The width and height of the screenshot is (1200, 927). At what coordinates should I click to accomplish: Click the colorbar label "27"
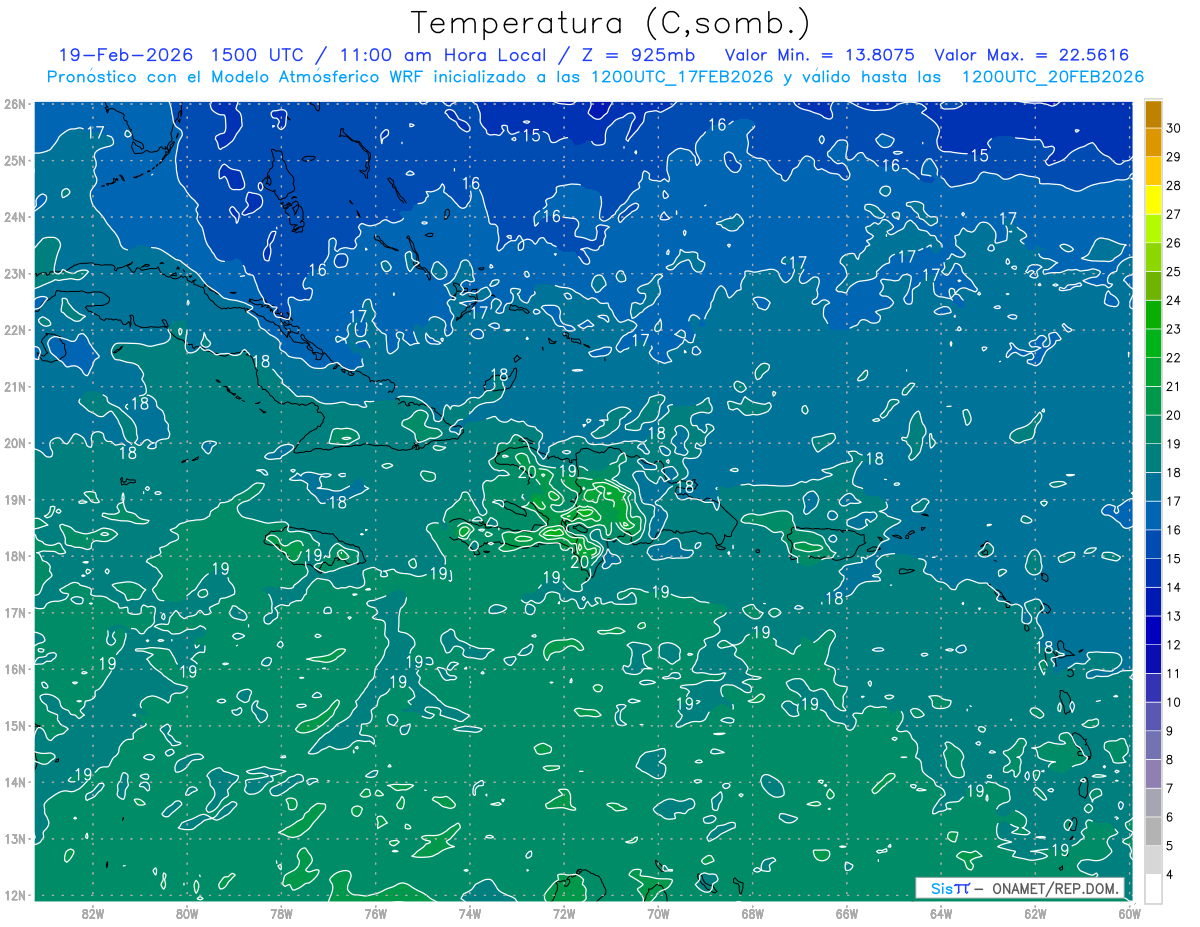[1173, 214]
